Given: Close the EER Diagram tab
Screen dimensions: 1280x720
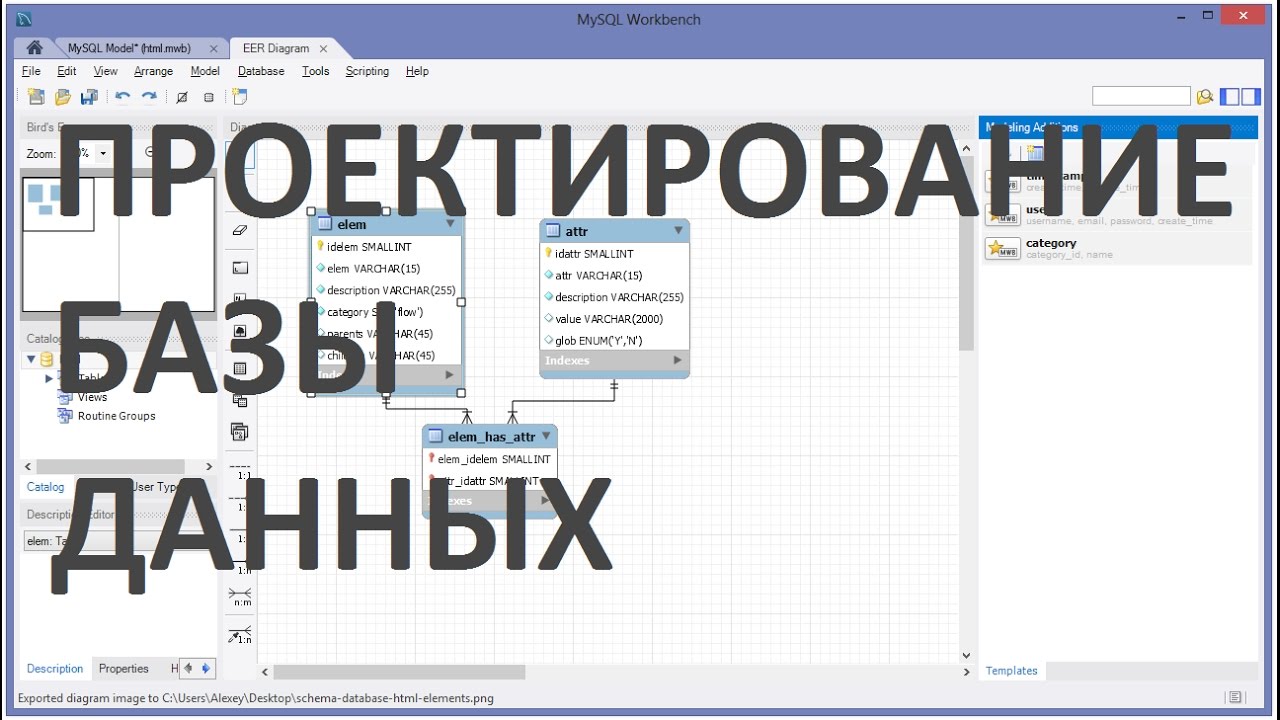Looking at the screenshot, I should [323, 48].
